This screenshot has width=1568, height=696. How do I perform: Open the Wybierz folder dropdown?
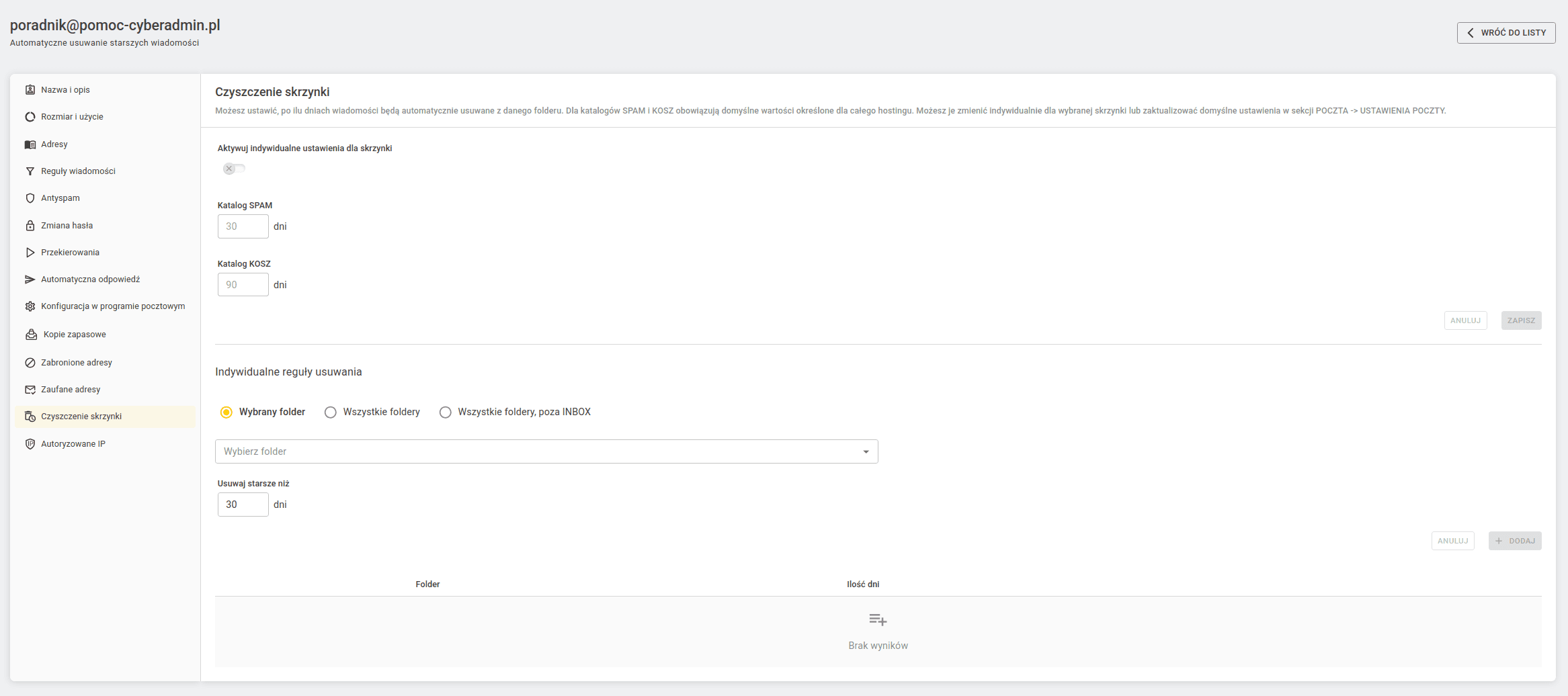pos(546,451)
